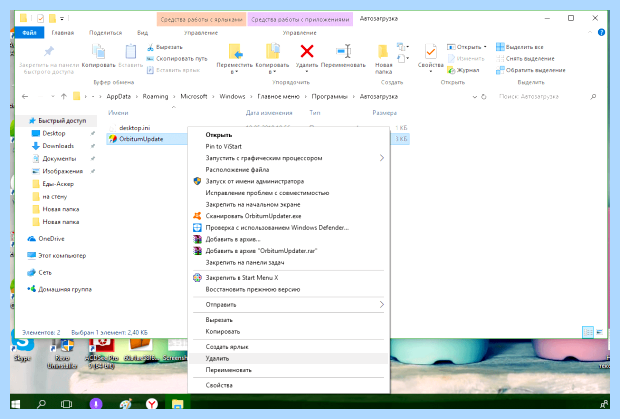Open the recent locations dropdown arrow
Image resolution: width=620 pixels, height=419 pixels.
53,96
